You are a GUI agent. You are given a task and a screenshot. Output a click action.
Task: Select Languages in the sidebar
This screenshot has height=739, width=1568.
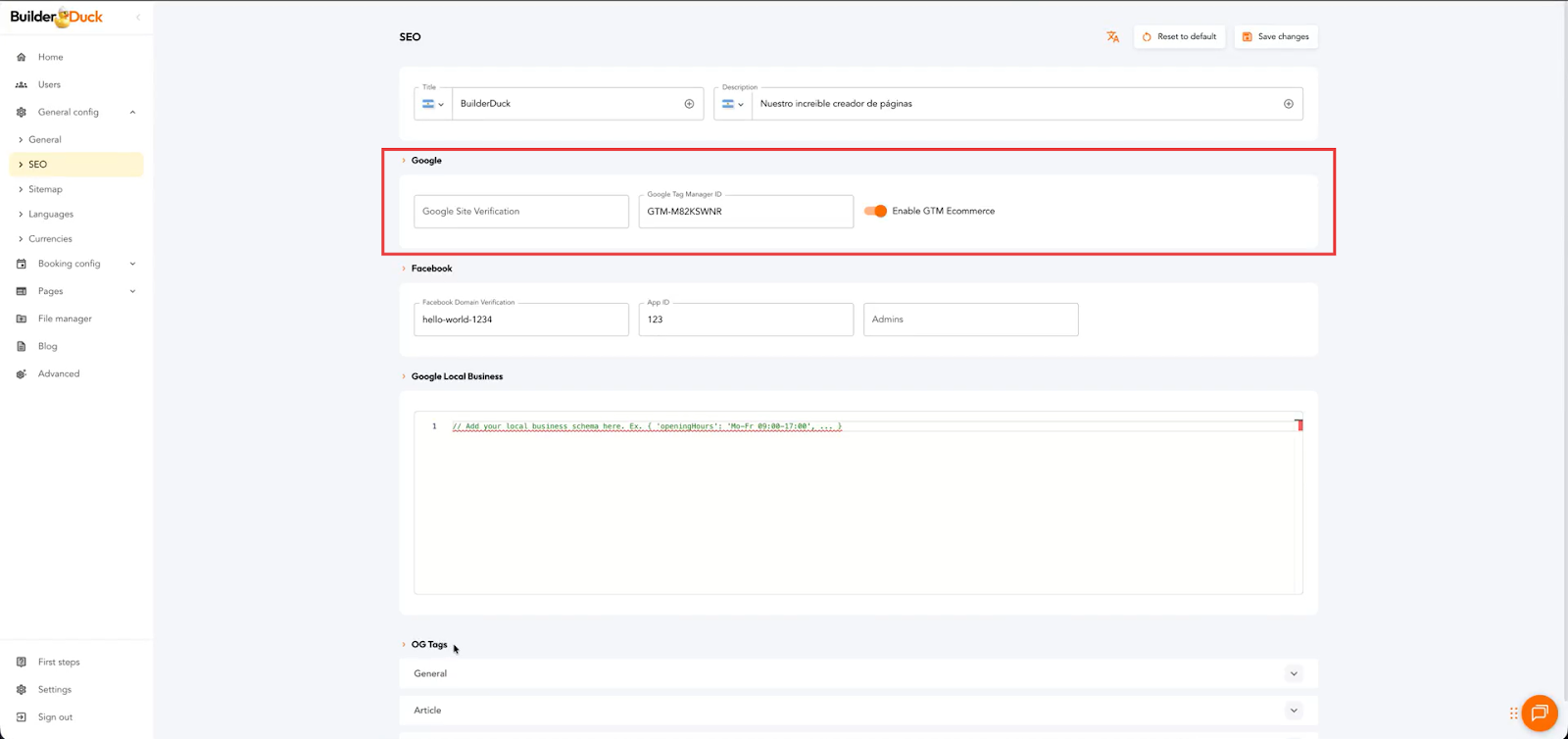point(51,214)
